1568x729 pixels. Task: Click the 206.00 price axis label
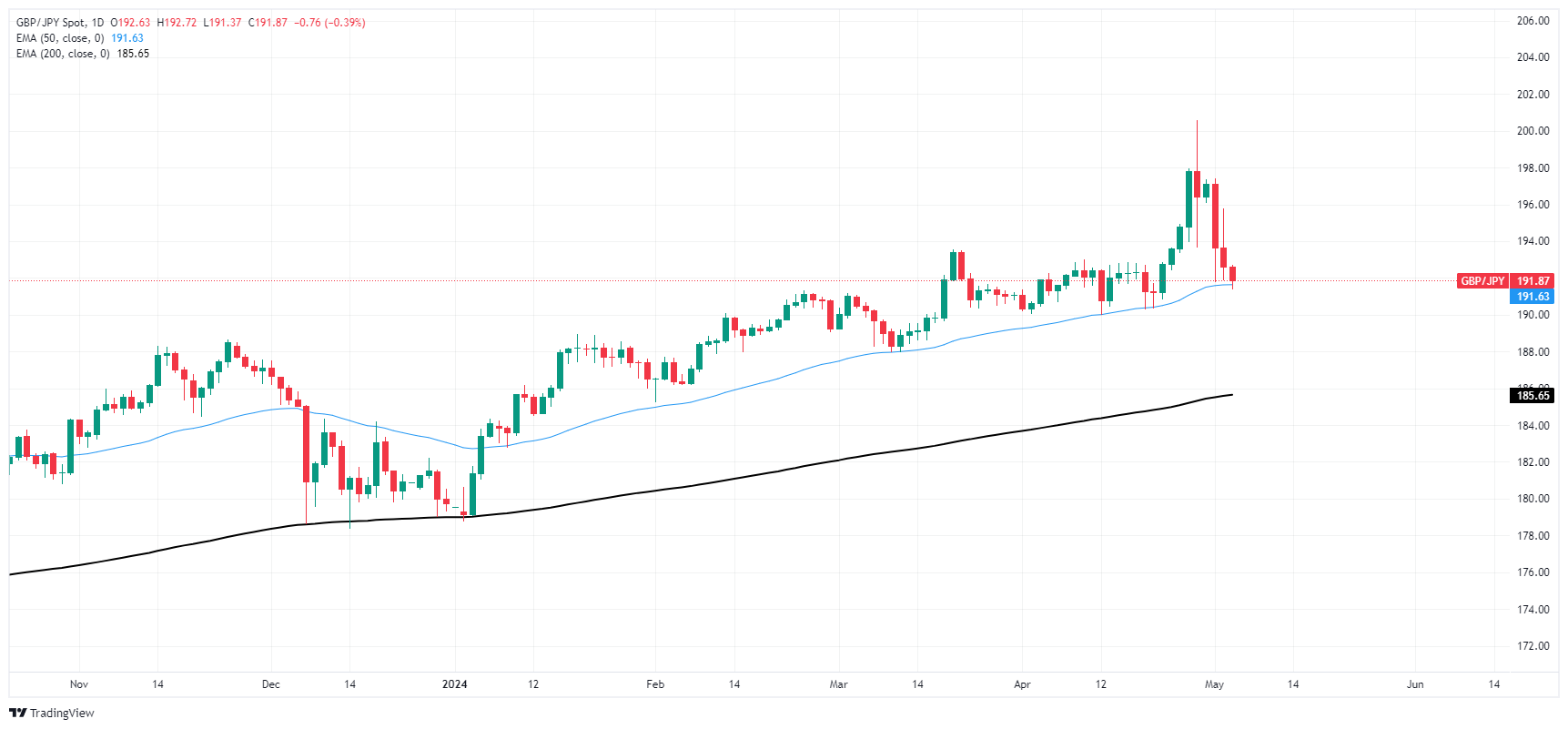pyautogui.click(x=1532, y=21)
